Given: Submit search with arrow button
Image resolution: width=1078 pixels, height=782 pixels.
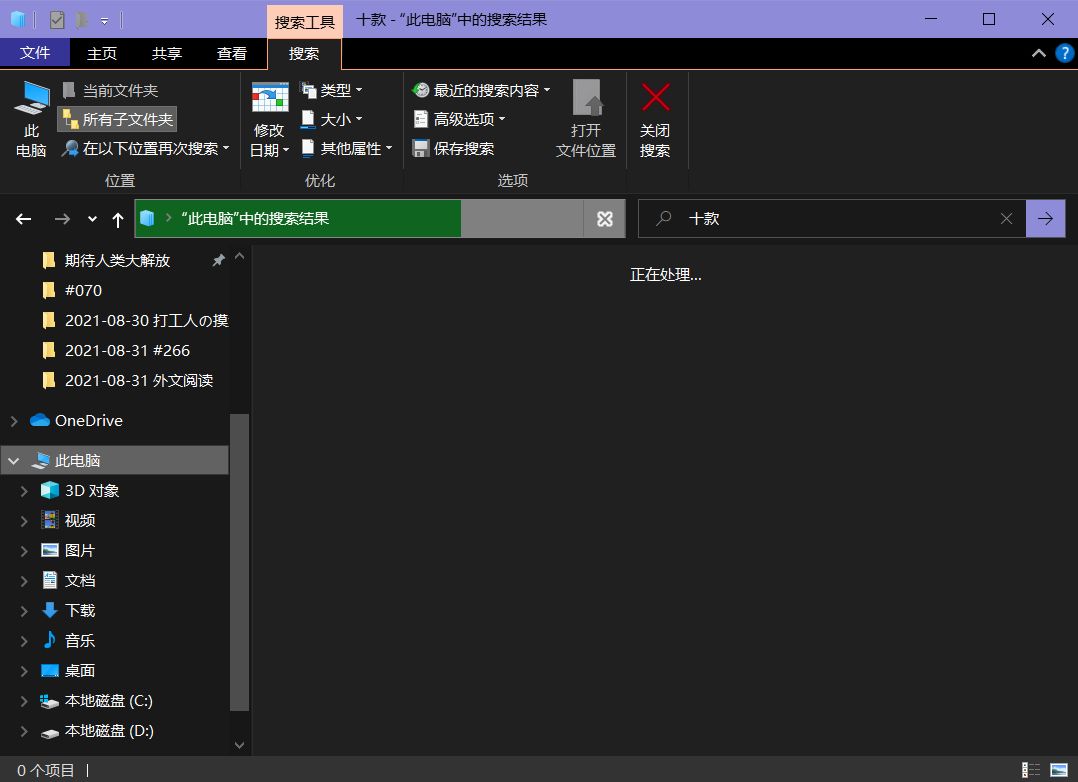Looking at the screenshot, I should coord(1046,219).
